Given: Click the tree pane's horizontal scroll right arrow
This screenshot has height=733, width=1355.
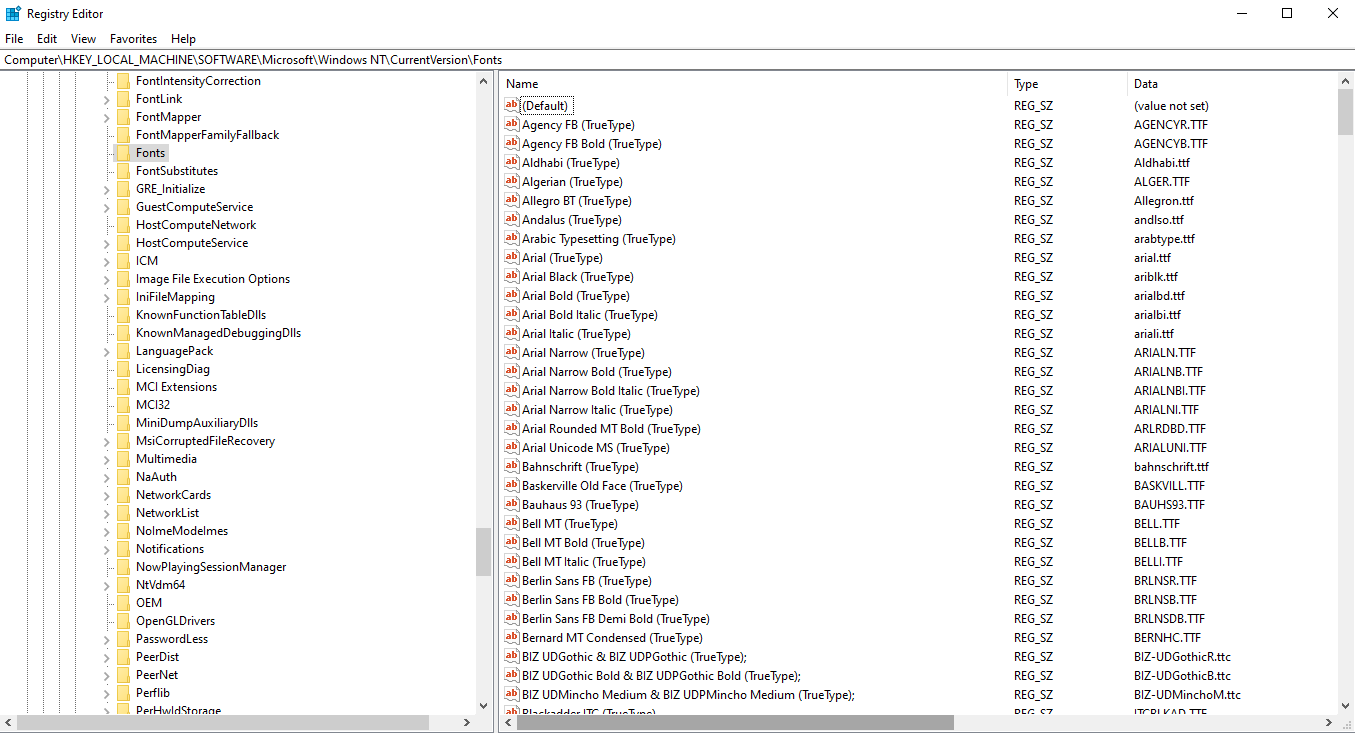Looking at the screenshot, I should pos(467,722).
